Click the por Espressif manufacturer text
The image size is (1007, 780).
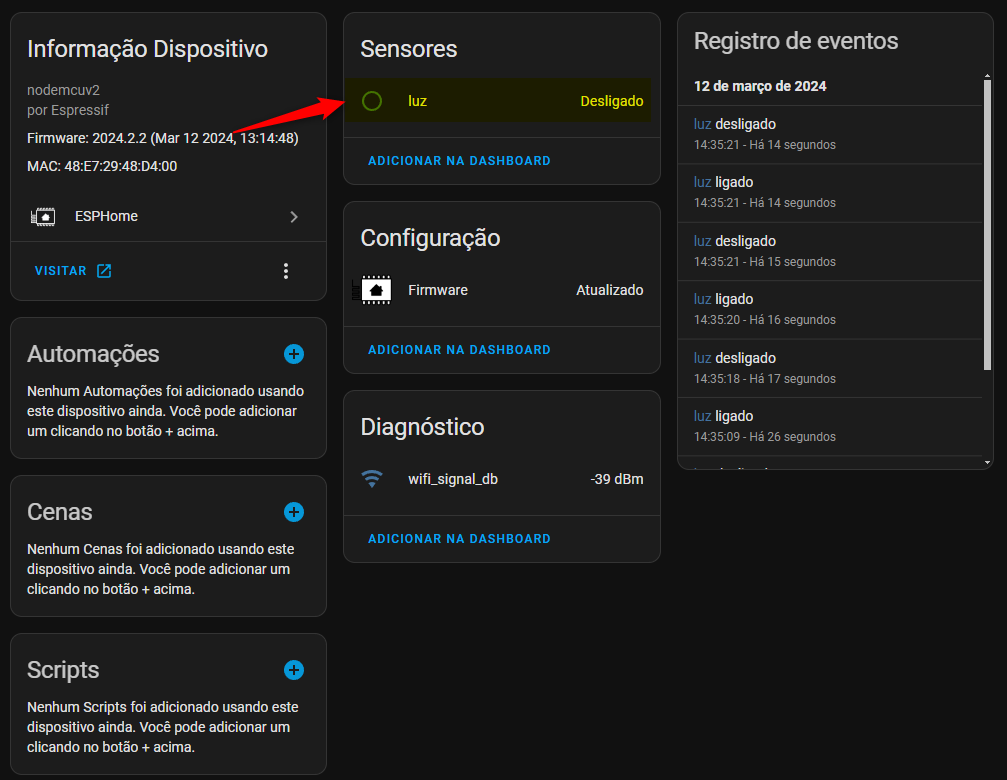point(68,110)
